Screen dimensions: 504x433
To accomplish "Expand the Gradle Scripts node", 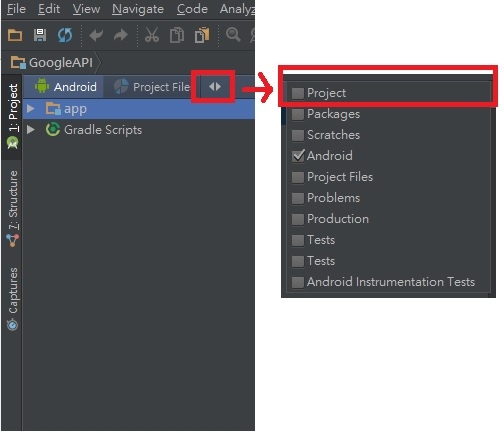I will 31,130.
